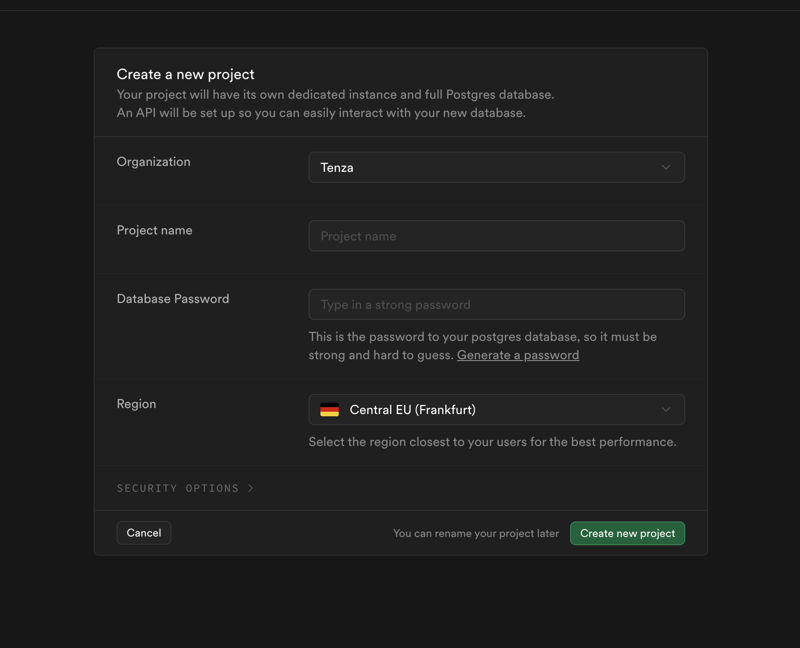Screen dimensions: 800x648
Task: Click the Cancel button
Action: pyautogui.click(x=144, y=533)
